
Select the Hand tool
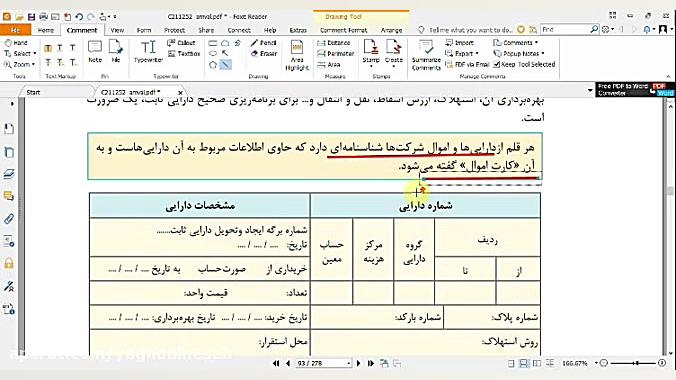[x=16, y=43]
